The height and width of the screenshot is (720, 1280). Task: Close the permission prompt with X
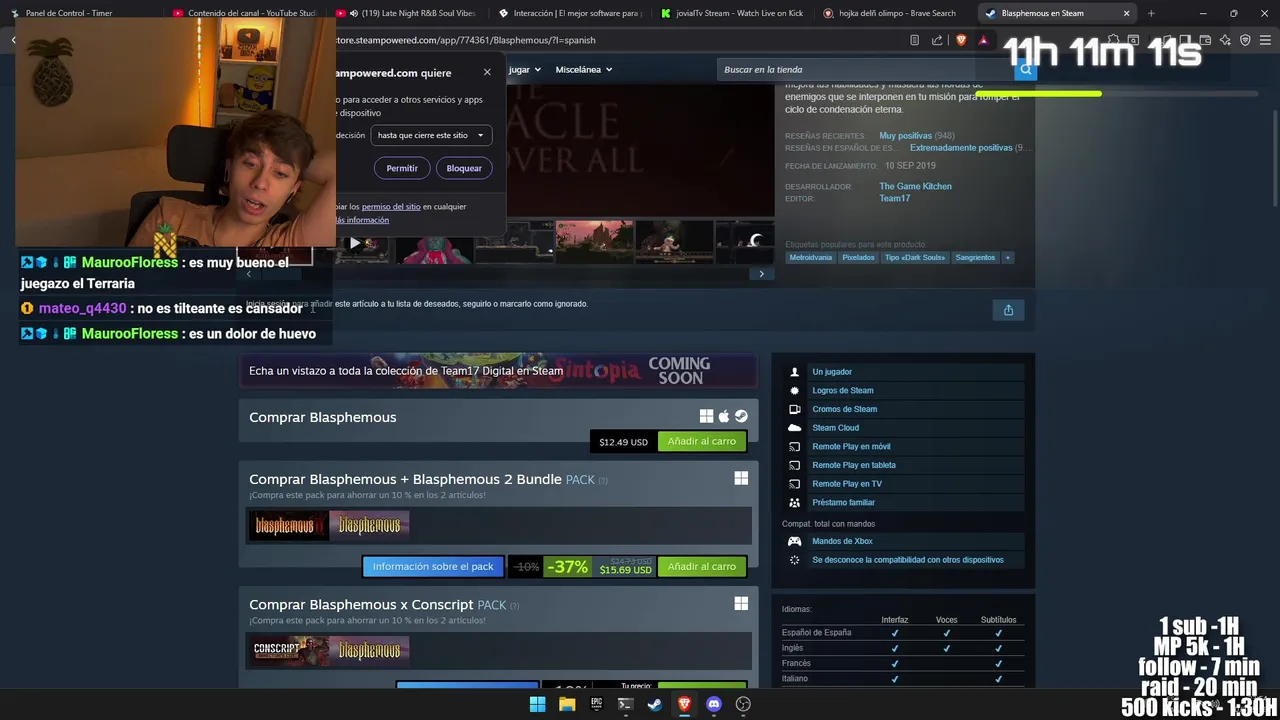click(x=487, y=72)
